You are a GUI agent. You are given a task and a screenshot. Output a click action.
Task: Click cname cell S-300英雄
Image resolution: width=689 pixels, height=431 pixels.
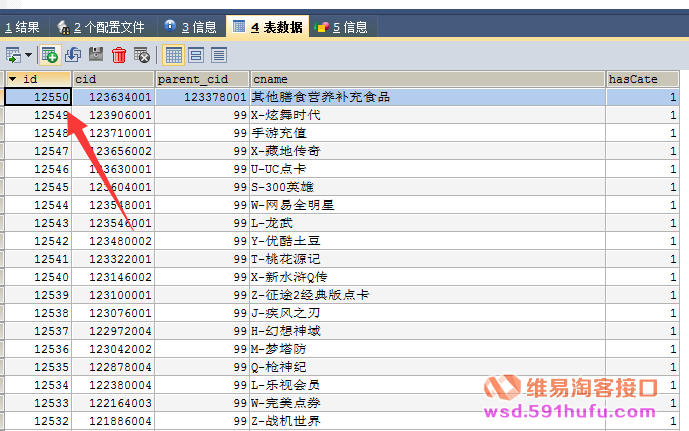tap(428, 187)
